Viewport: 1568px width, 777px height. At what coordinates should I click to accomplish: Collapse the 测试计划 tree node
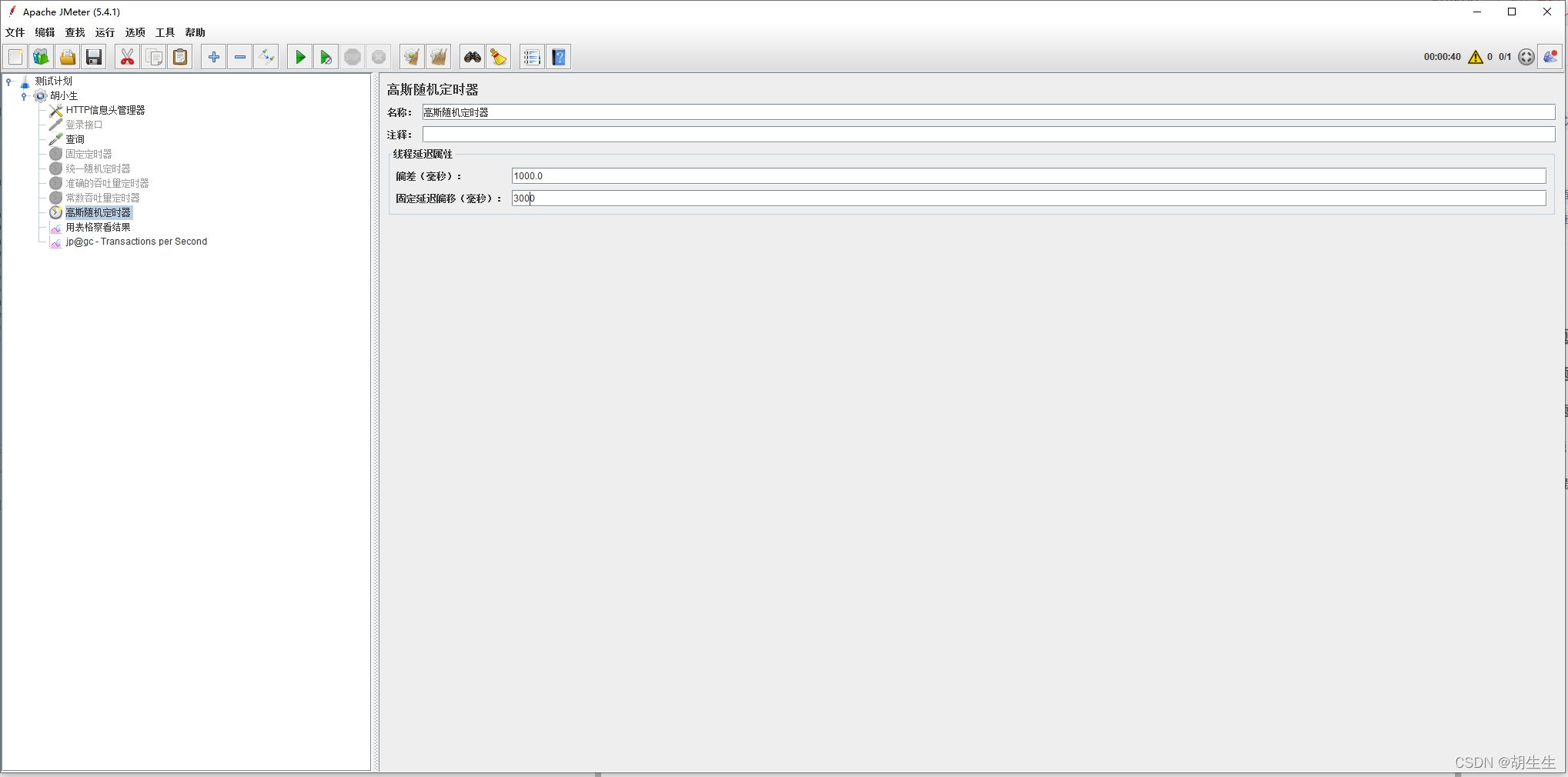8,81
